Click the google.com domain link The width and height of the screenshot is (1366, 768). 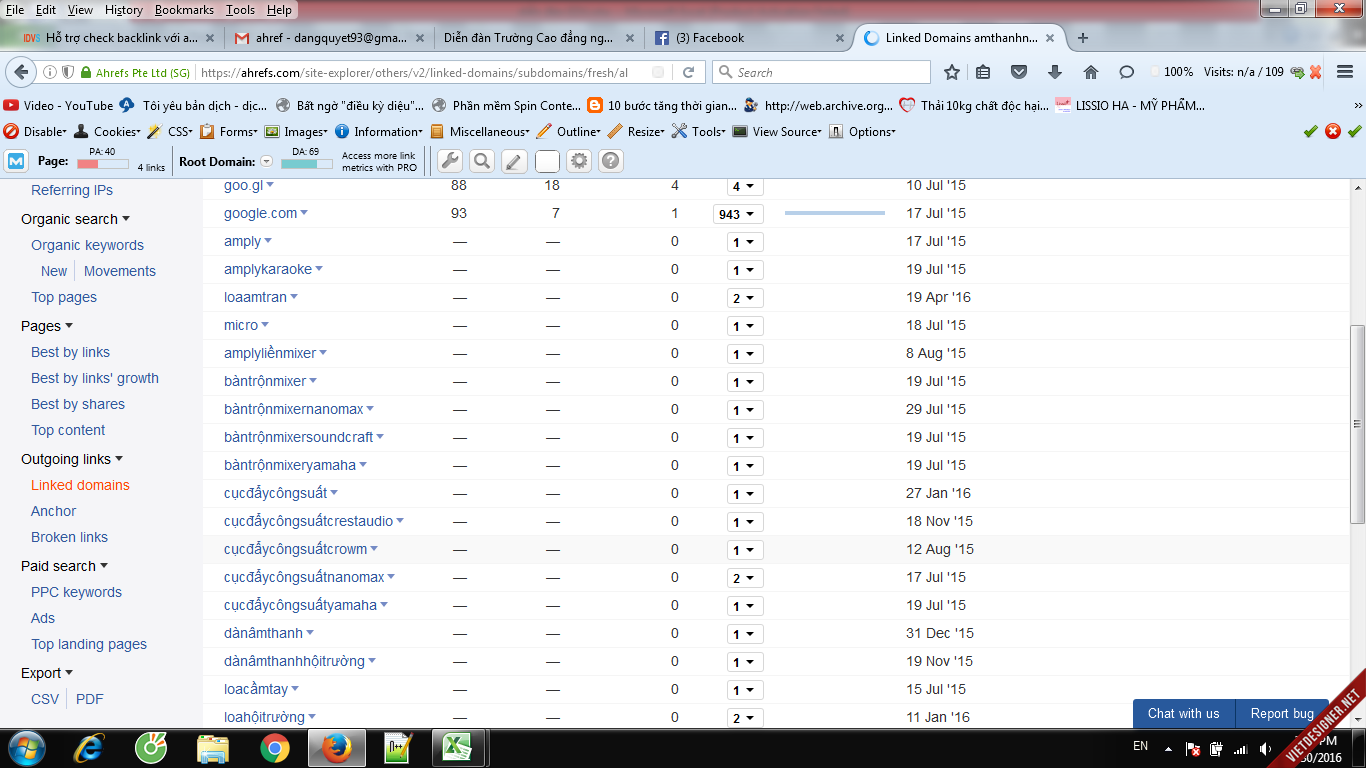click(x=260, y=213)
